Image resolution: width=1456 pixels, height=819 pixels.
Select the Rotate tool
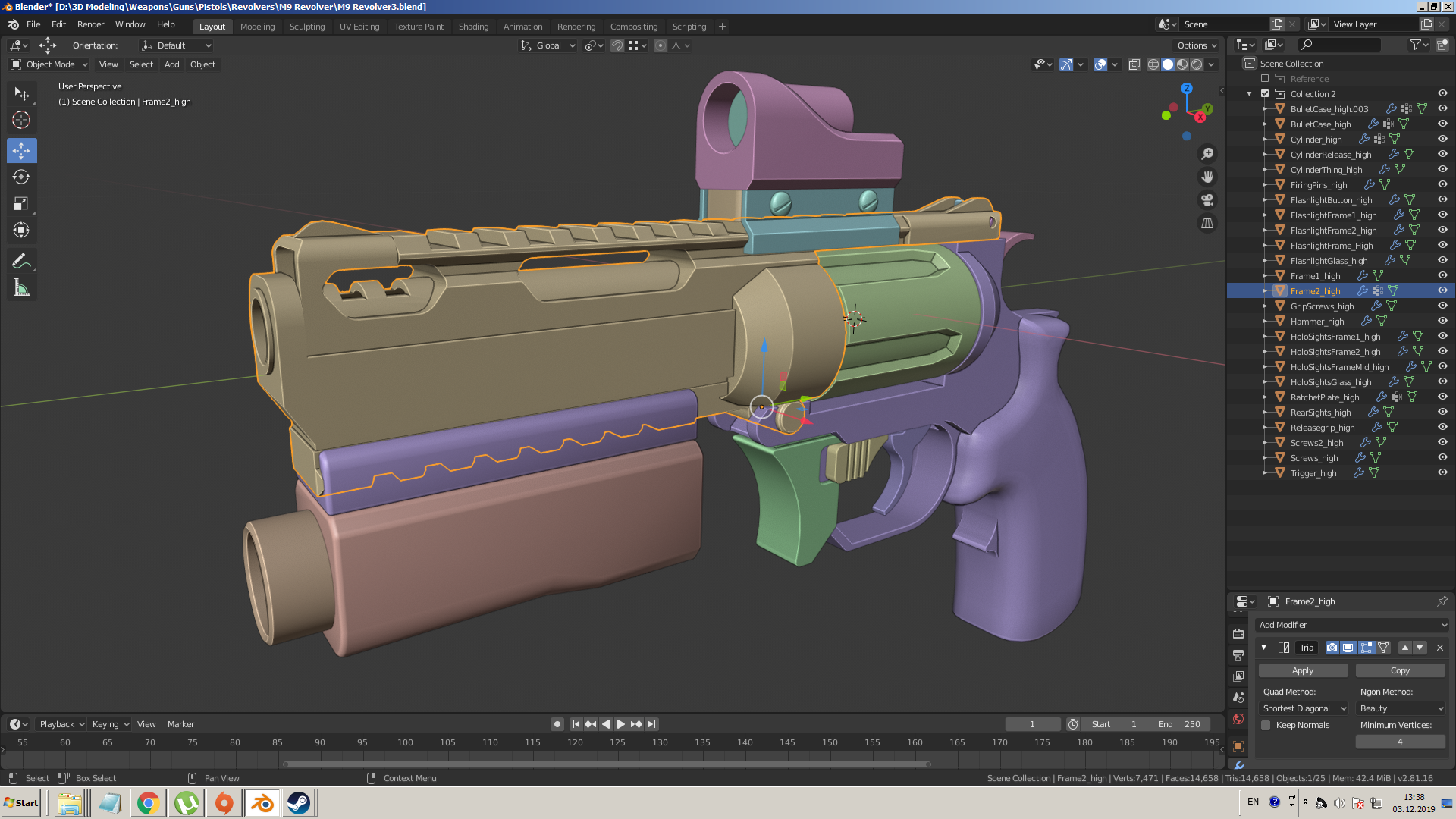(21, 177)
